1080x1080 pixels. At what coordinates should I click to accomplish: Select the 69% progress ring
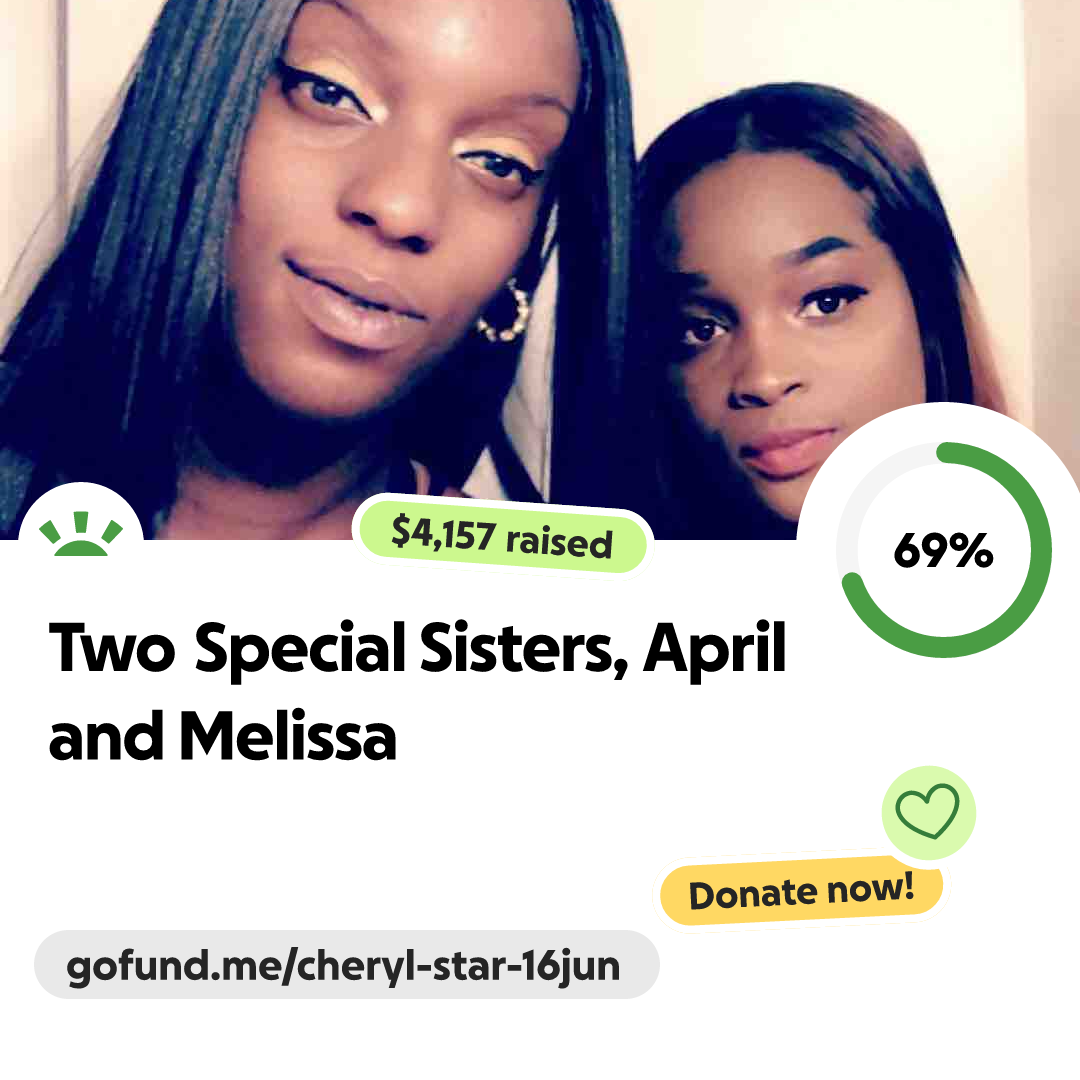click(x=944, y=550)
